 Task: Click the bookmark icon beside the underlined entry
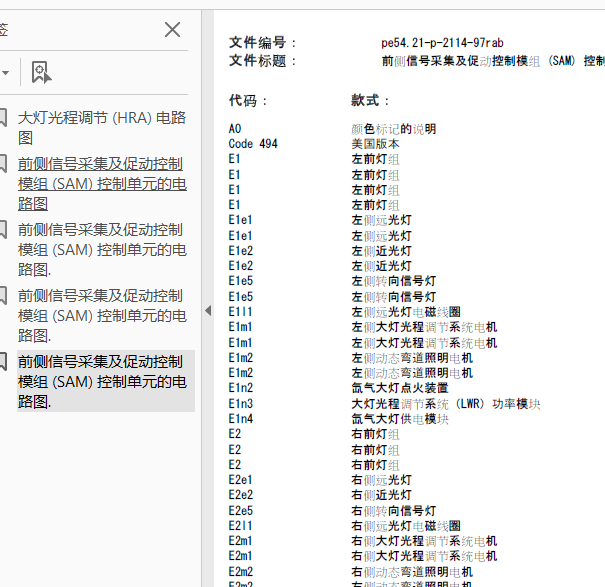coord(3,164)
